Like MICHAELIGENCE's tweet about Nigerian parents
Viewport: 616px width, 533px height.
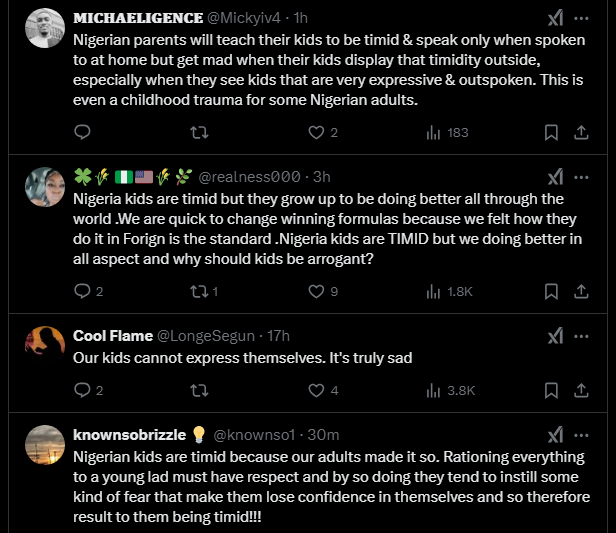click(x=316, y=132)
